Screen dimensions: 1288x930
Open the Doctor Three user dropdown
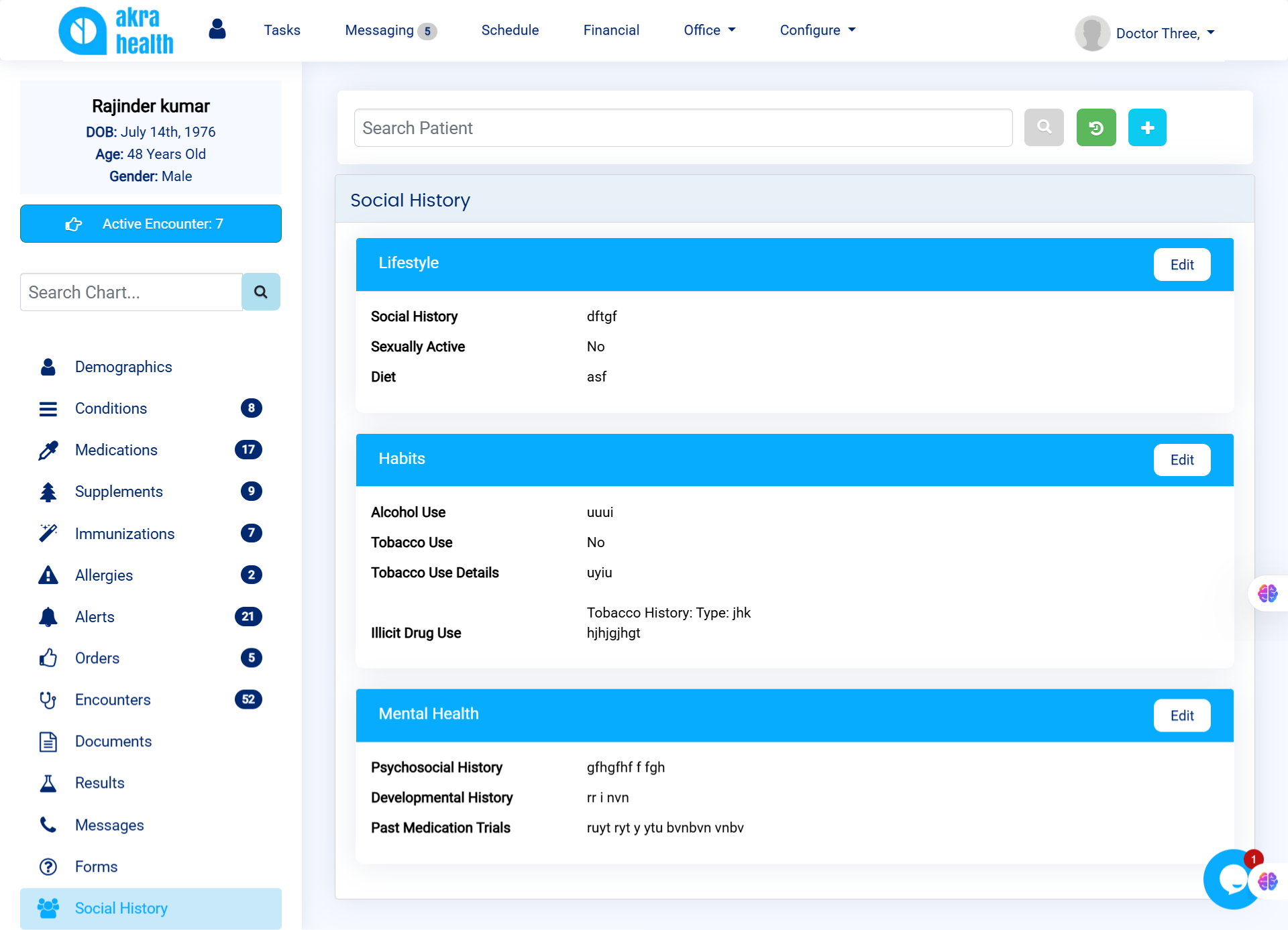tap(1165, 34)
